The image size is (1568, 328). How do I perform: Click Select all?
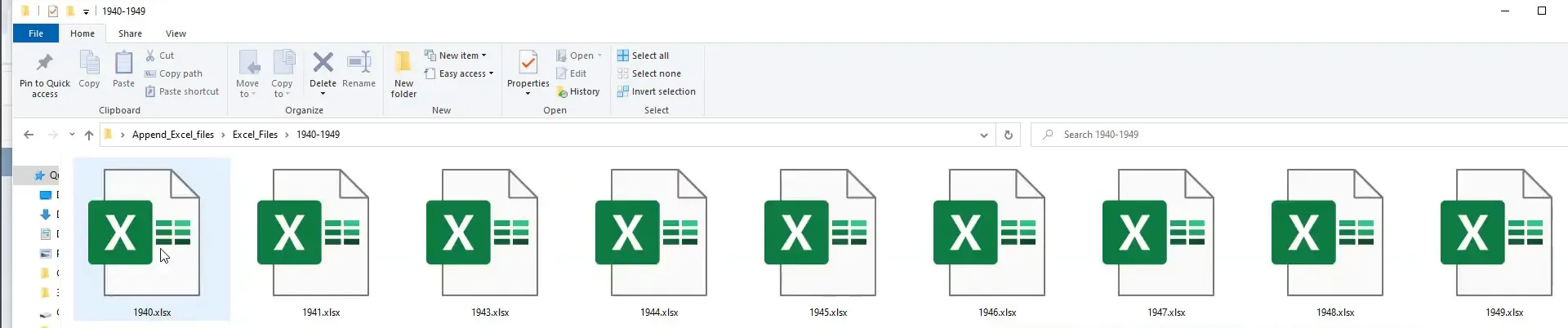pos(643,55)
